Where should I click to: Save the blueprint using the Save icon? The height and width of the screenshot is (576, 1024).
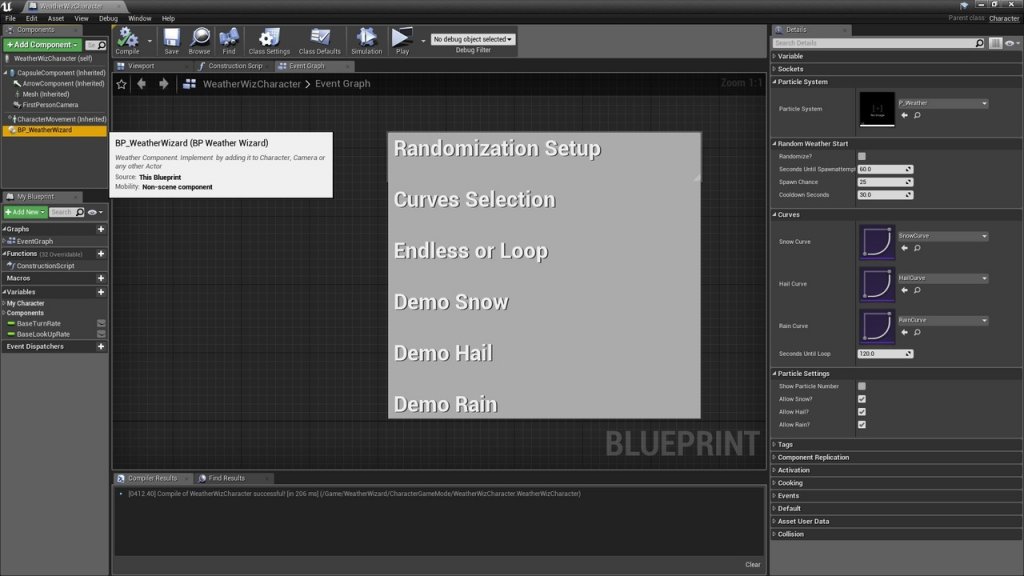pos(171,40)
